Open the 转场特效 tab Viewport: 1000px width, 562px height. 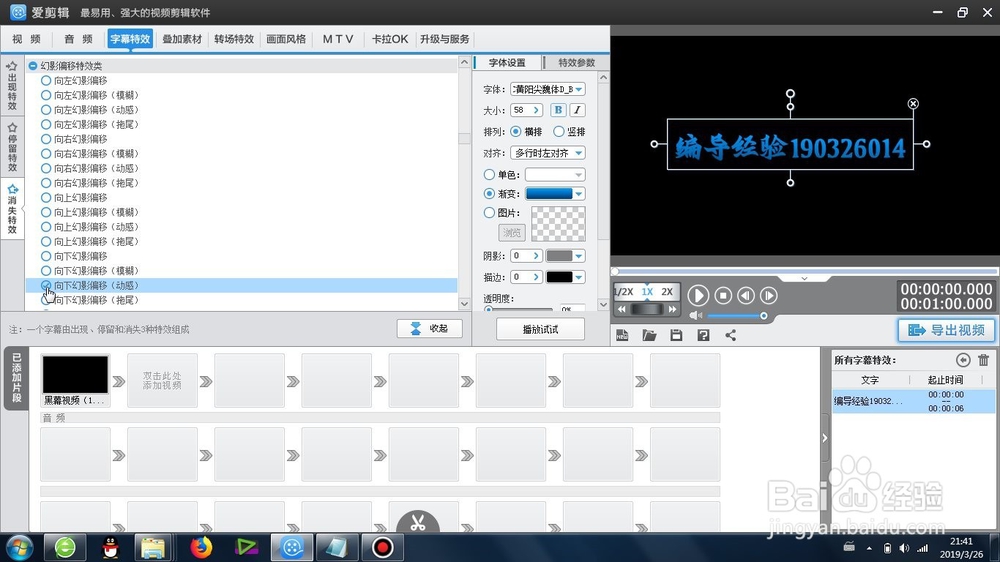tap(234, 39)
